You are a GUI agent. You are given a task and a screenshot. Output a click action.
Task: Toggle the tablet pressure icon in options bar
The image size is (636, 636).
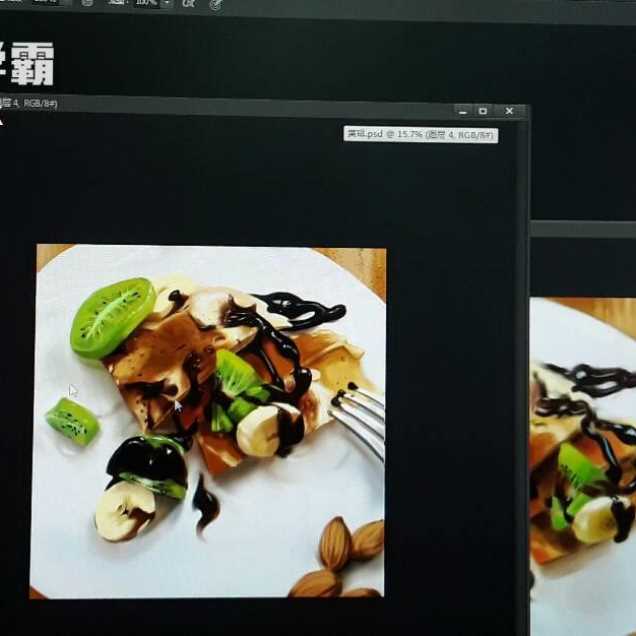216,4
